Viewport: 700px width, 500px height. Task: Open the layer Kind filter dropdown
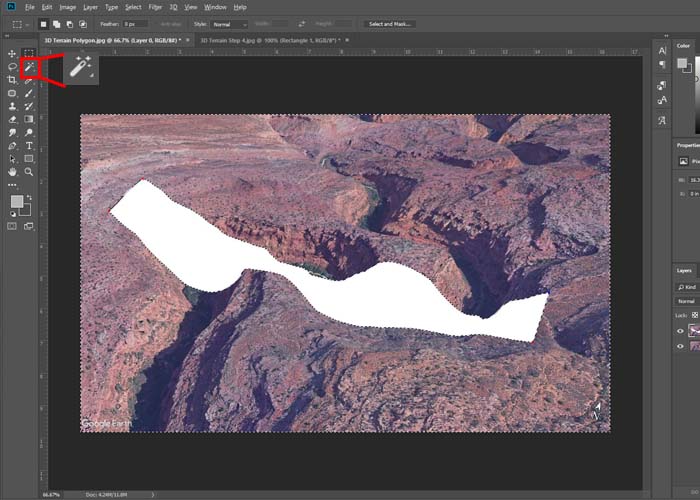pyautogui.click(x=688, y=287)
